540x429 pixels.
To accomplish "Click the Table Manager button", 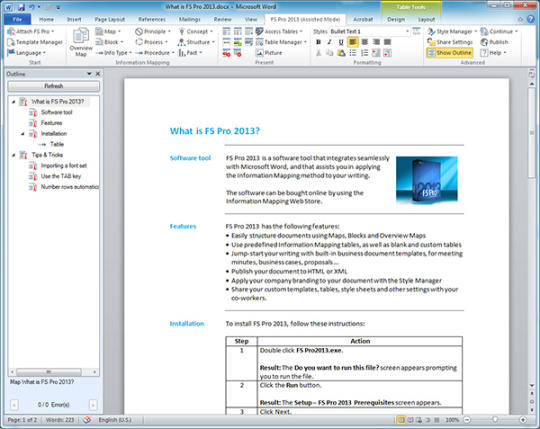I will 281,42.
